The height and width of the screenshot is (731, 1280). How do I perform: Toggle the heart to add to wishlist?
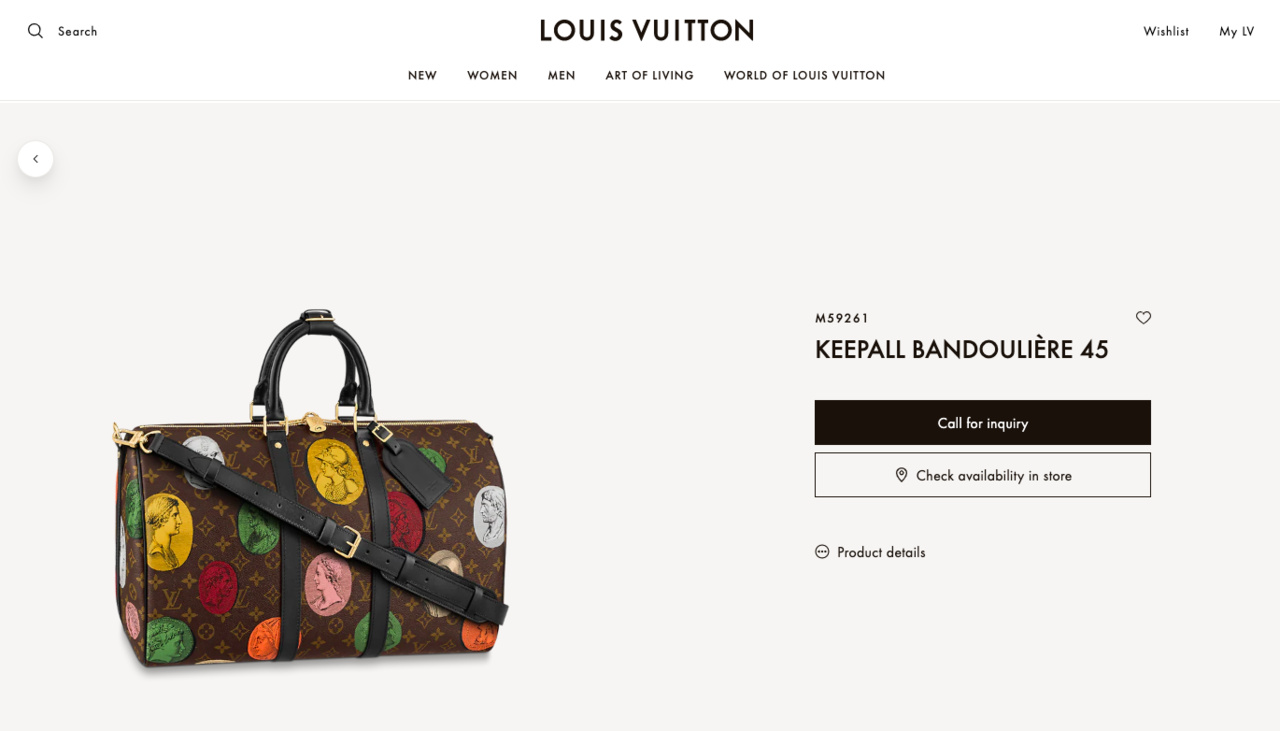1143,317
